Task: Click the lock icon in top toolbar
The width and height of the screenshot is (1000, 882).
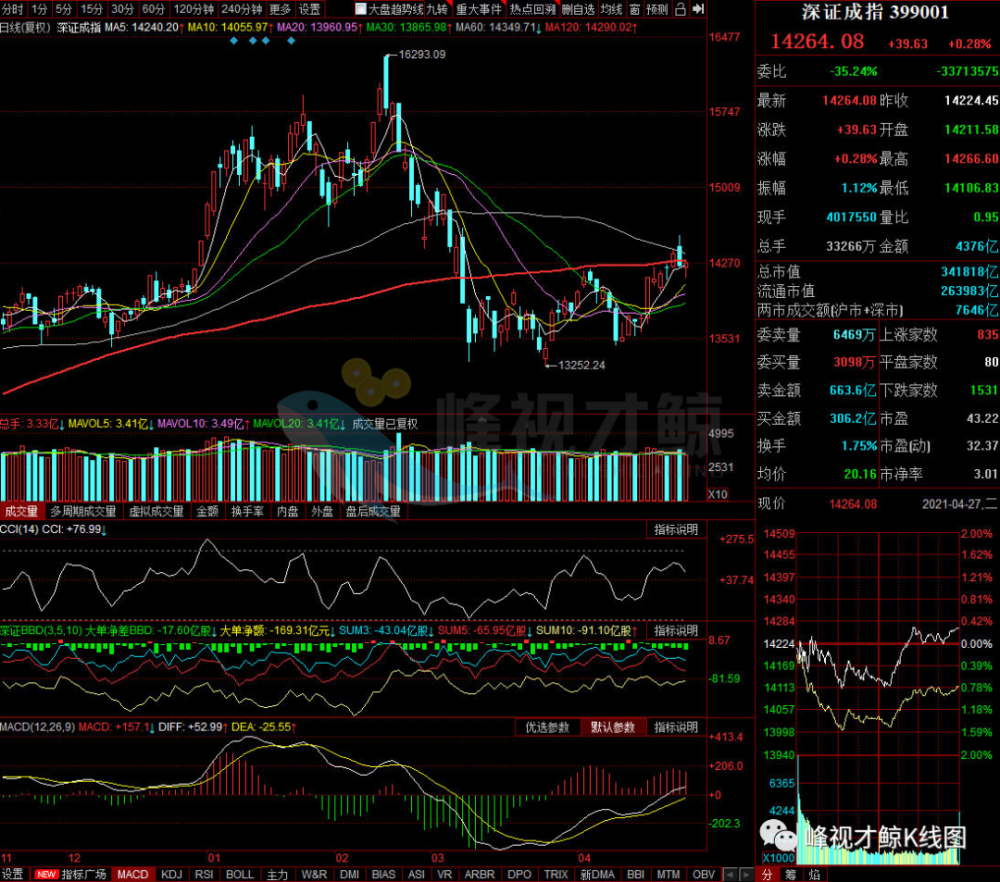Action: (x=680, y=9)
